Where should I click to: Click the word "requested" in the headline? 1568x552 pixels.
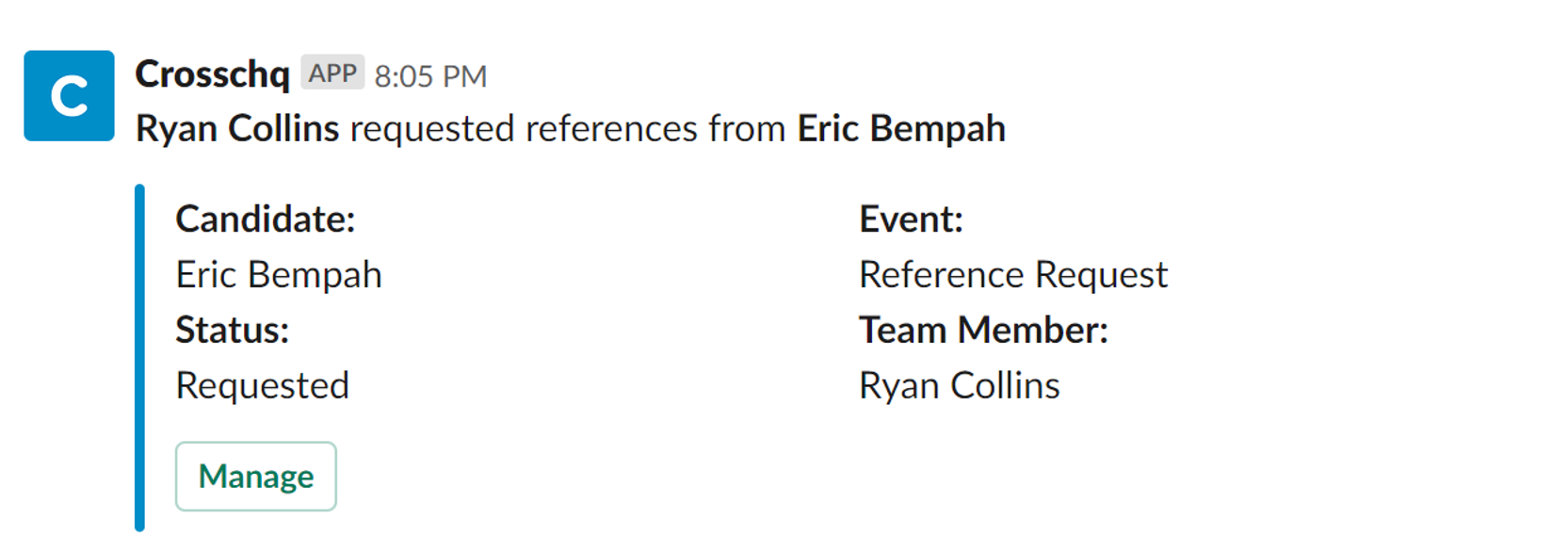pyautogui.click(x=431, y=129)
